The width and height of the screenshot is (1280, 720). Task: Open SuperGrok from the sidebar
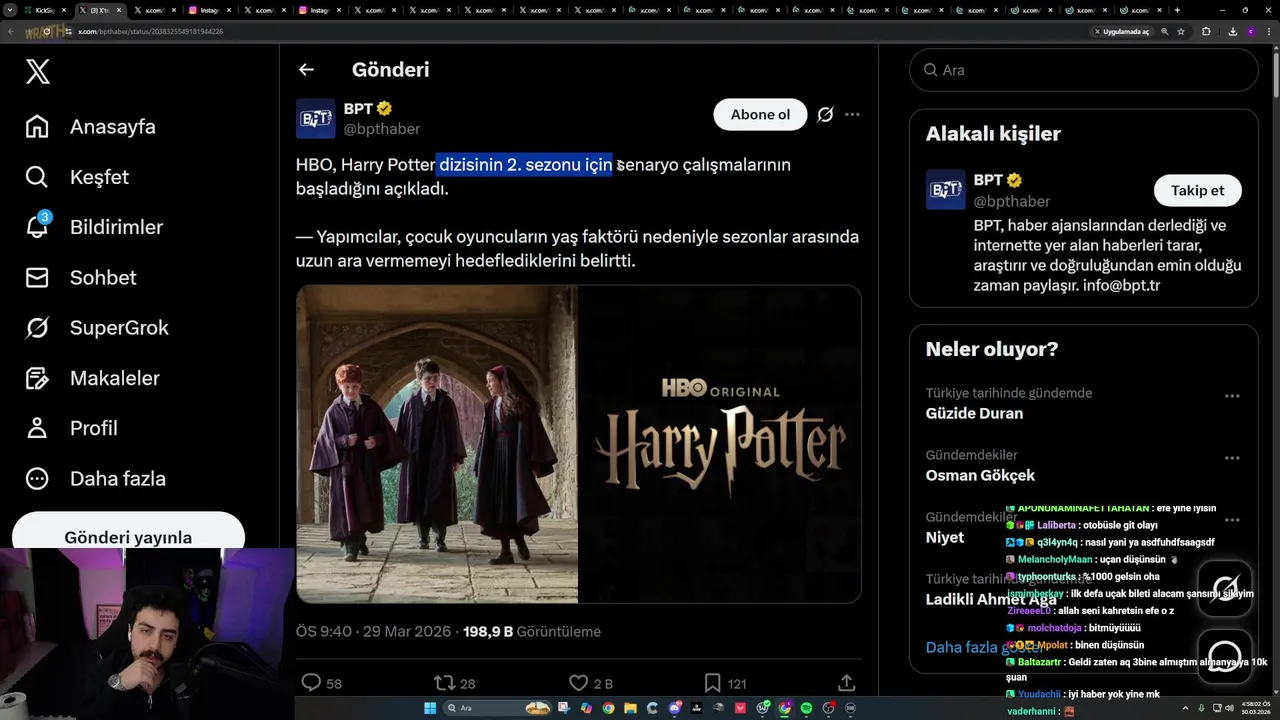97,328
